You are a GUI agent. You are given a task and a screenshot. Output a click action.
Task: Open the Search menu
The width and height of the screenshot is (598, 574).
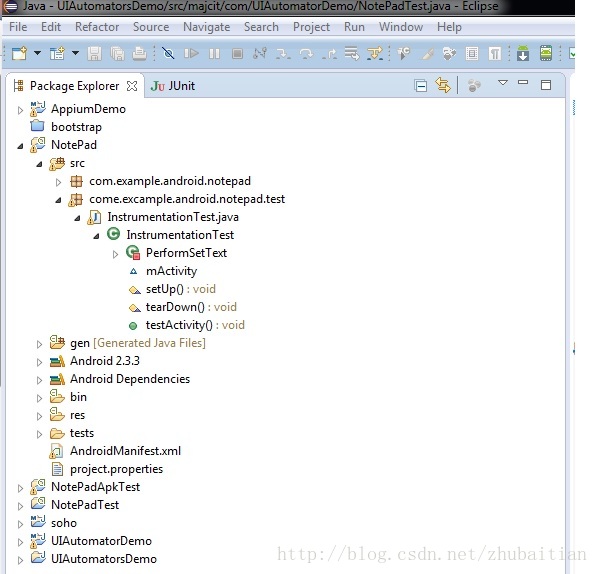click(x=261, y=27)
